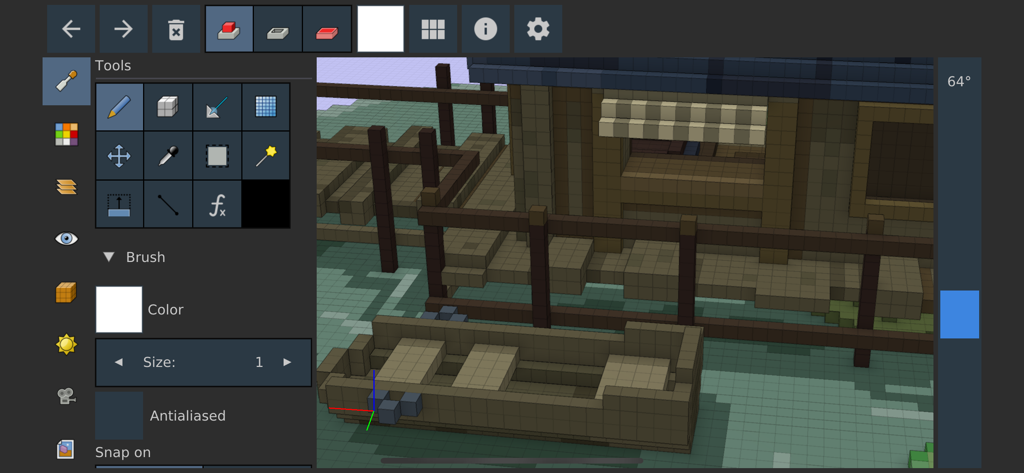
Task: Select the subtract voxel mode (grey block)
Action: click(x=278, y=29)
